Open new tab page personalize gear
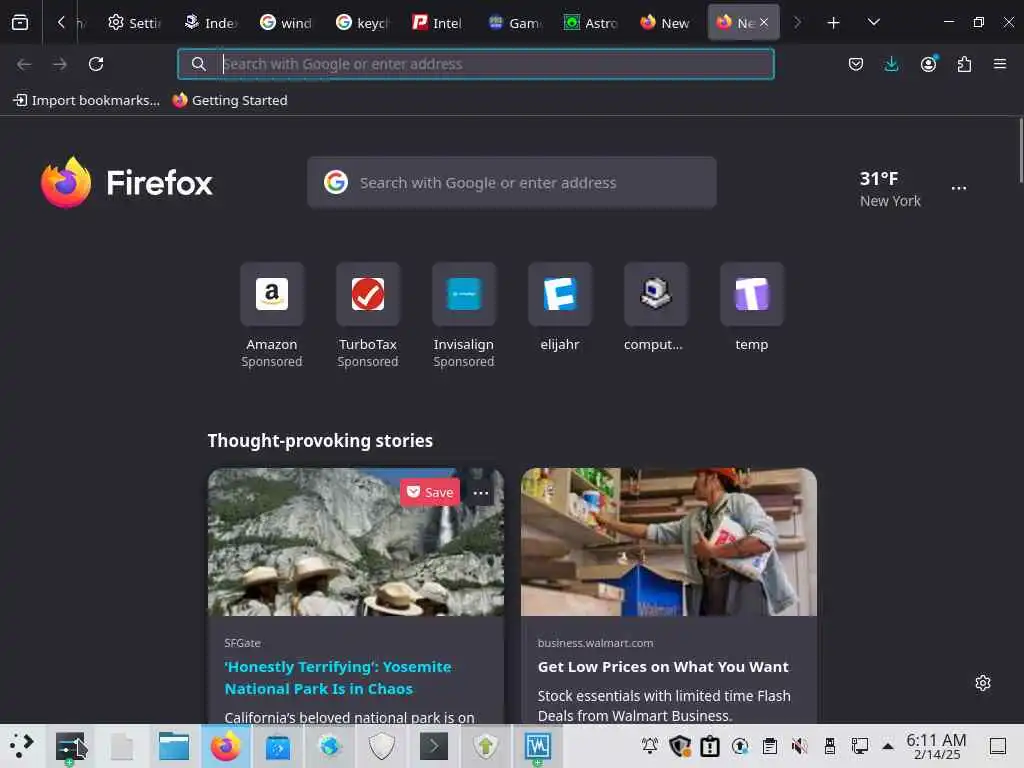The image size is (1024, 768). coord(983,683)
